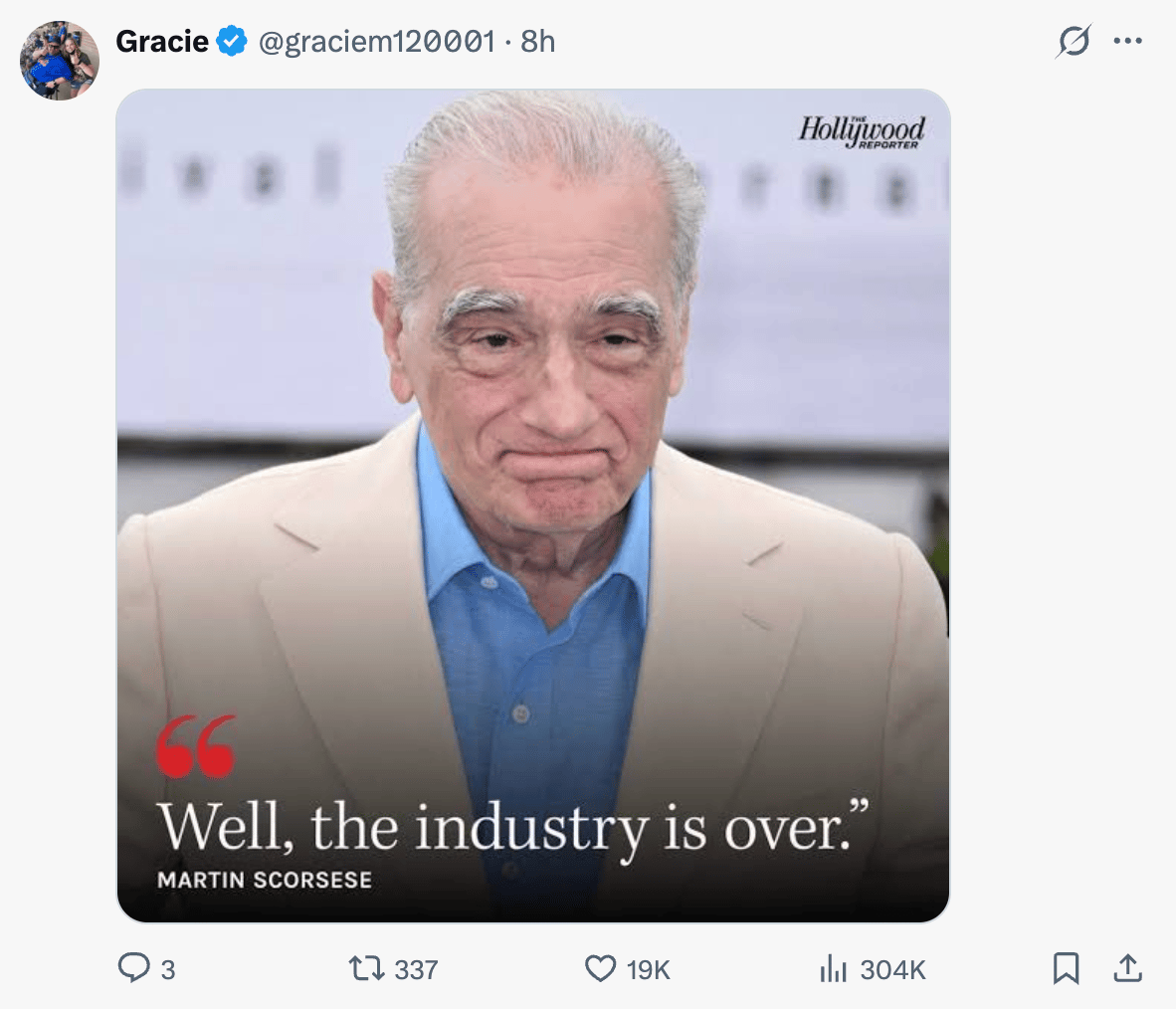
Task: Open the share post icon
Action: tap(1127, 968)
